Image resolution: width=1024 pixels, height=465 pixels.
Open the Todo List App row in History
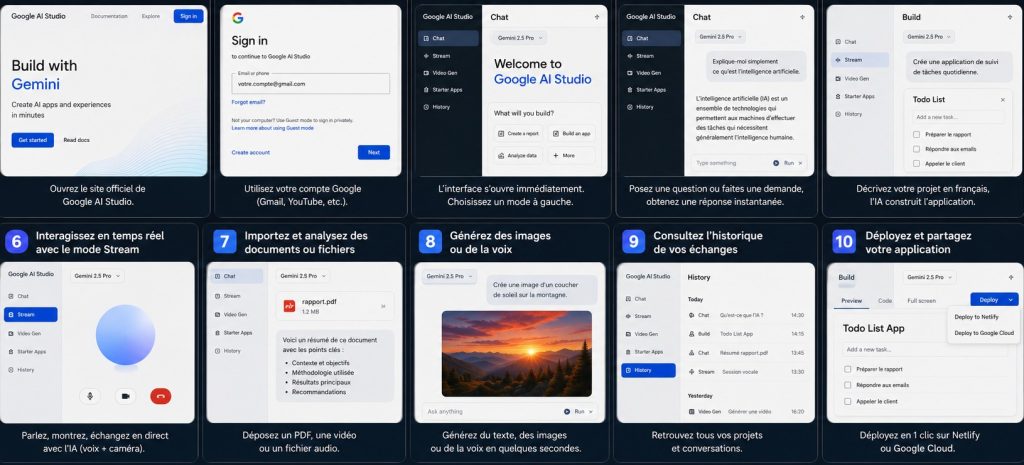point(746,334)
